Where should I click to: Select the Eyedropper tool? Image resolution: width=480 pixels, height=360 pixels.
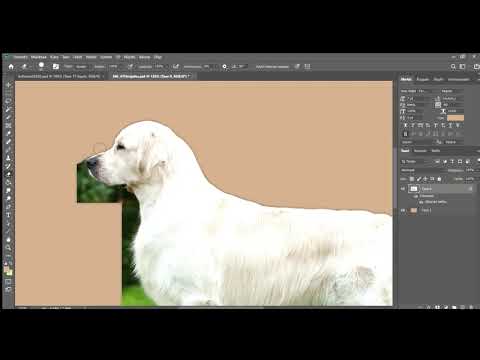point(8,134)
